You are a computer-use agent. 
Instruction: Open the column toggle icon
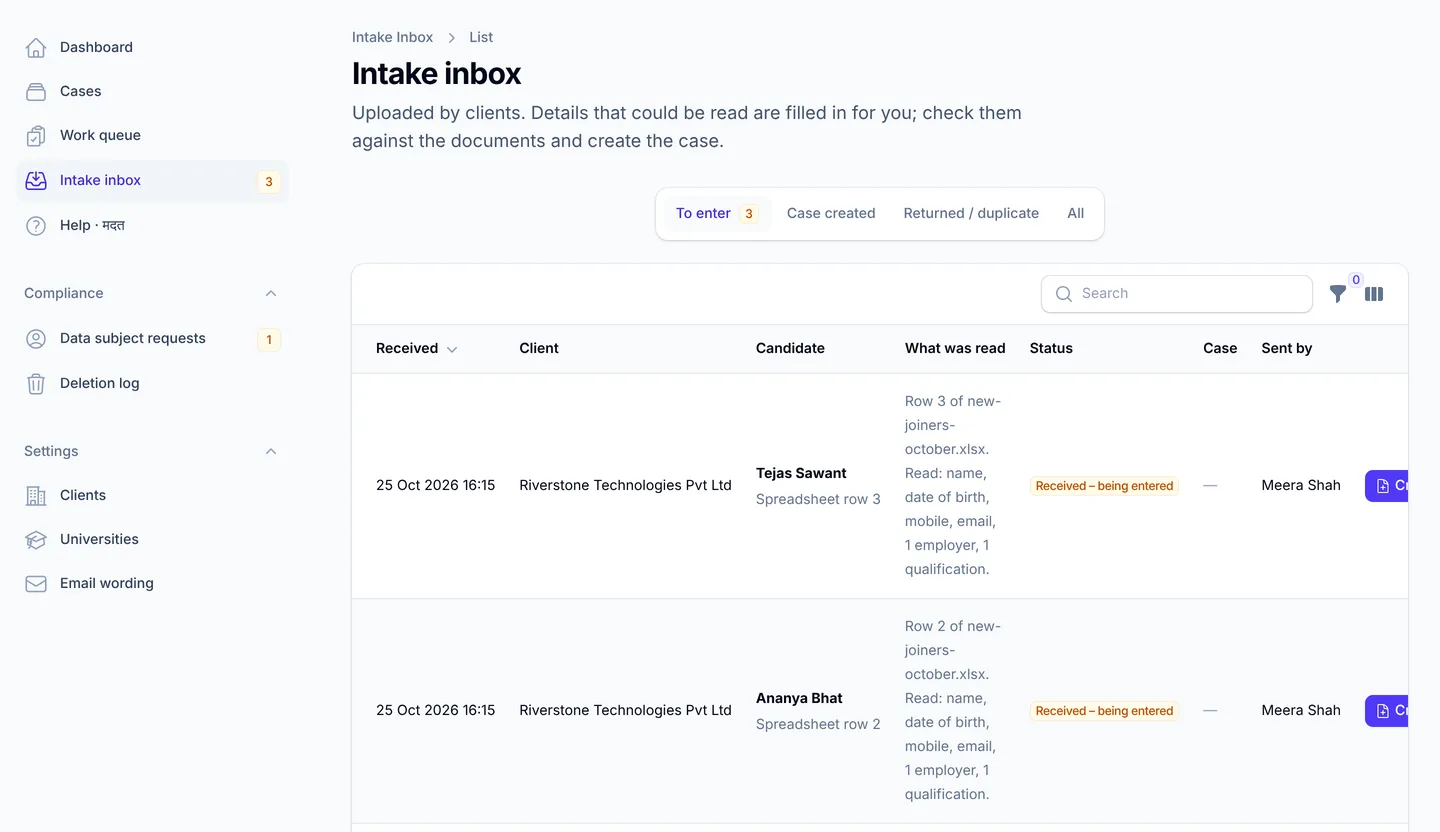(x=1374, y=294)
